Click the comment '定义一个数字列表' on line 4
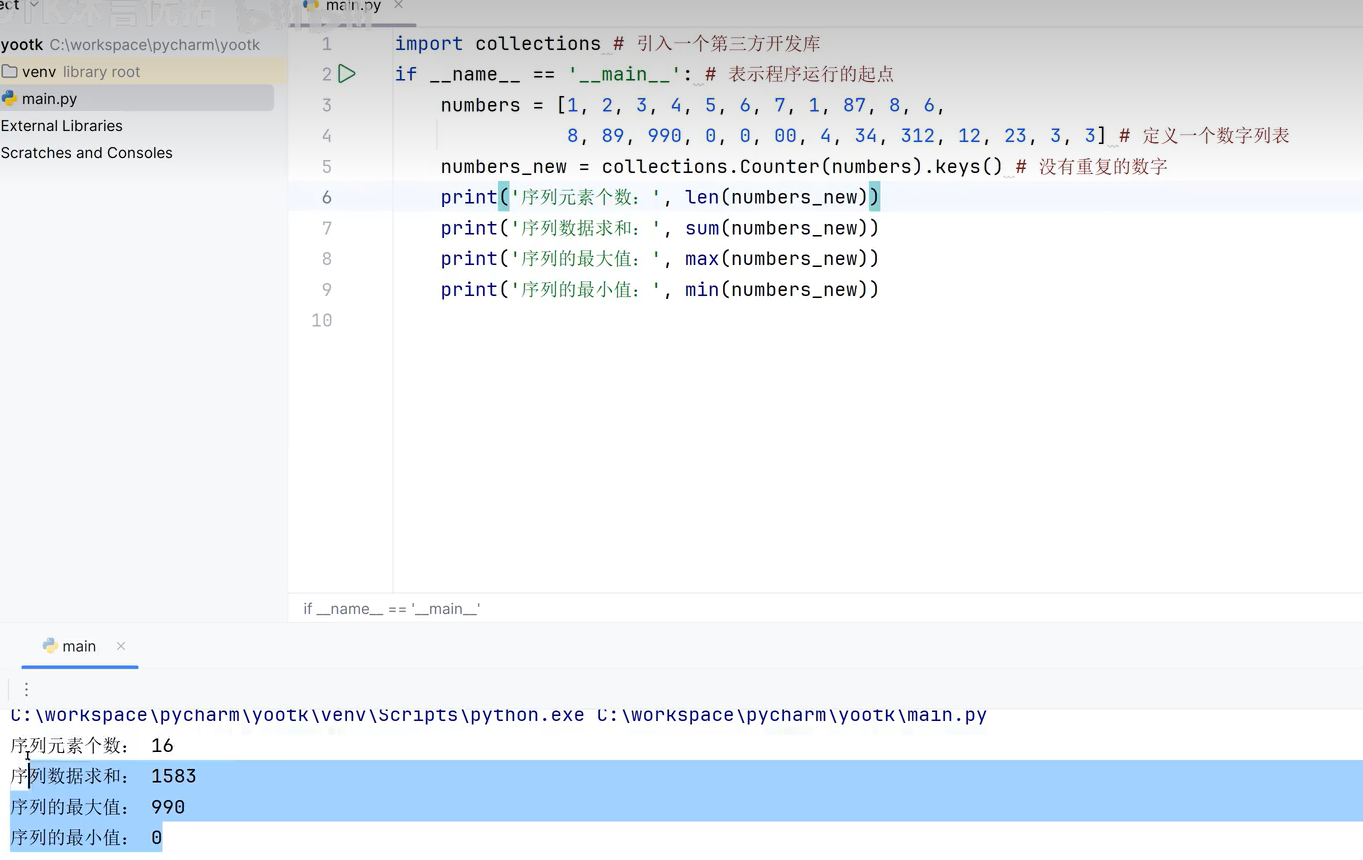1363x860 pixels. click(1216, 136)
